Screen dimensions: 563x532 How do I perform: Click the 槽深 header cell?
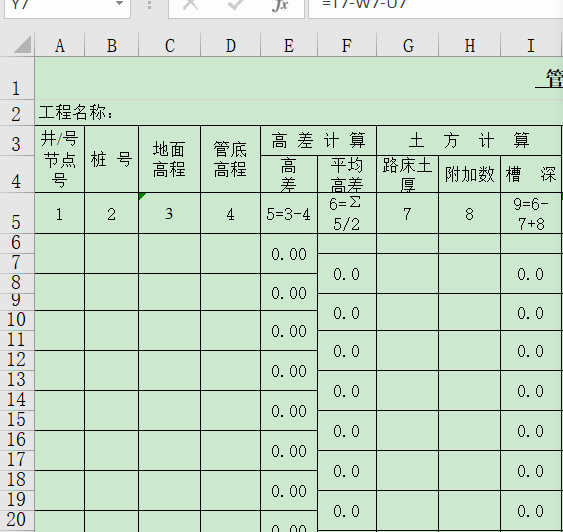tap(531, 174)
